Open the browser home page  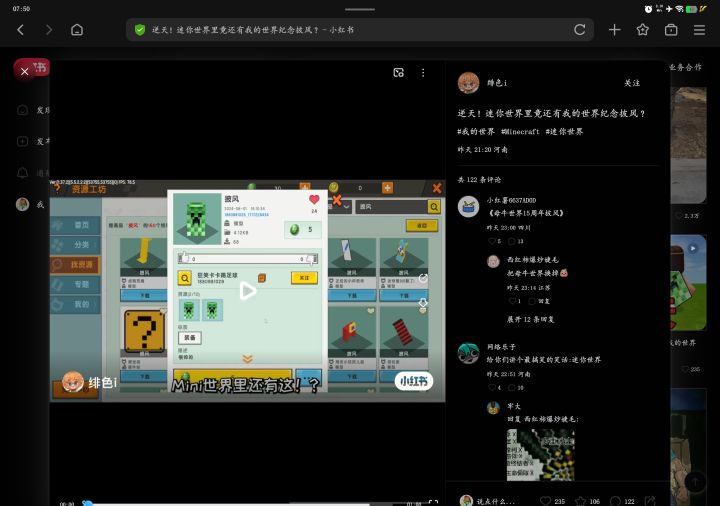tap(77, 30)
